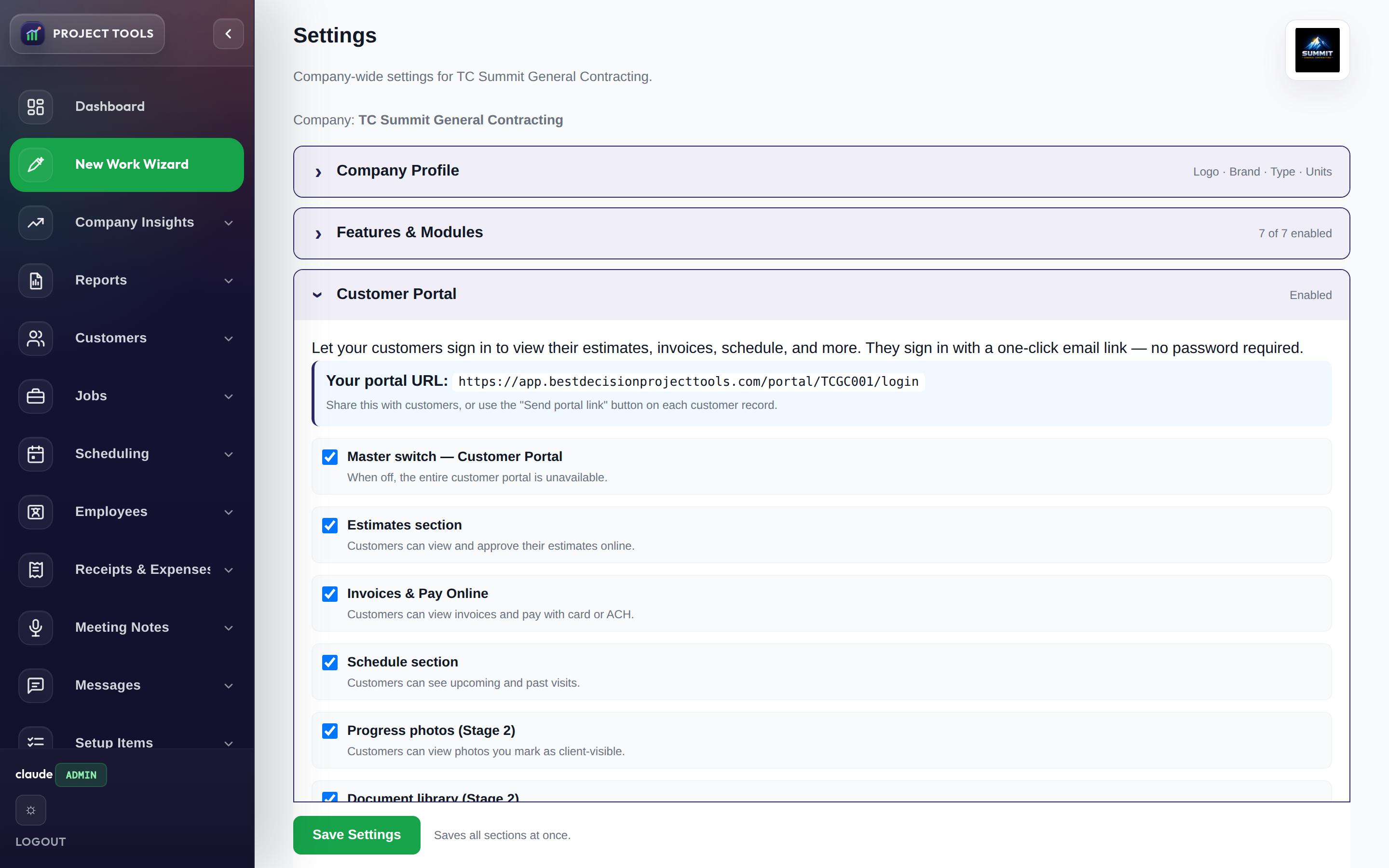Screen dimensions: 1389x868
Task: Open the Employees menu item
Action: tap(127, 512)
